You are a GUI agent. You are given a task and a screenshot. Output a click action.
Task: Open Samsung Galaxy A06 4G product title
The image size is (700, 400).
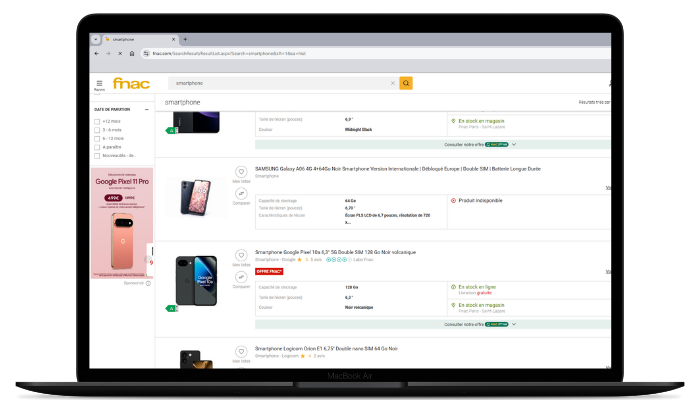pyautogui.click(x=398, y=169)
